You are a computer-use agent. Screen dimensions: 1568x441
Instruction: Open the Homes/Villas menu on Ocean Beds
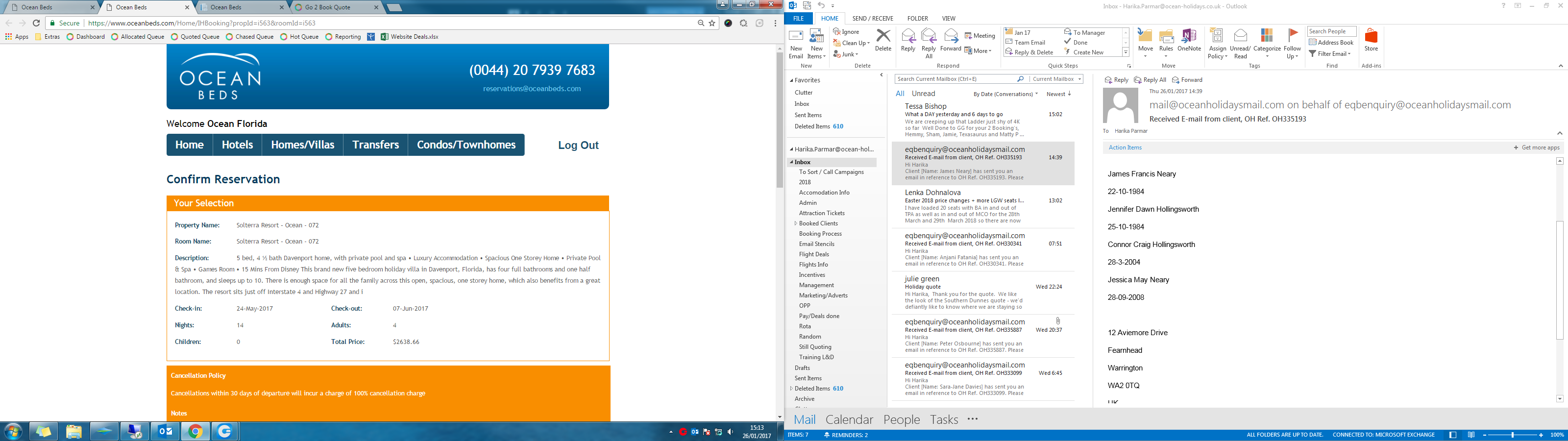click(x=302, y=145)
